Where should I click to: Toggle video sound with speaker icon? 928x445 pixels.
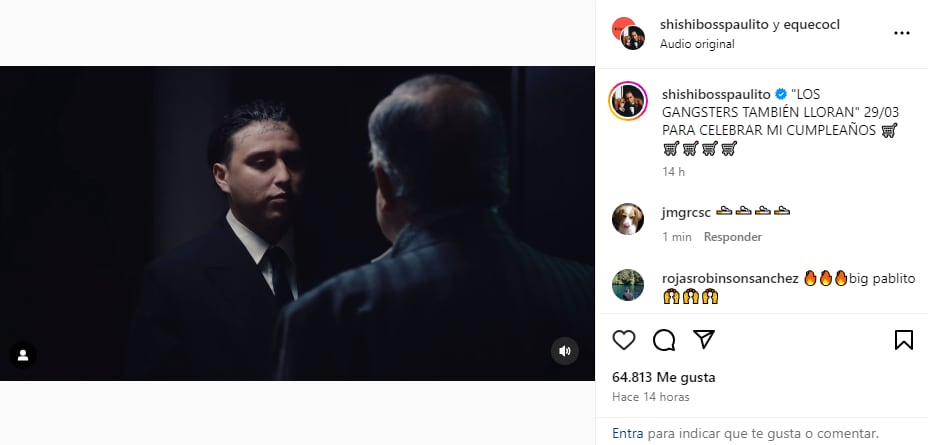click(565, 351)
